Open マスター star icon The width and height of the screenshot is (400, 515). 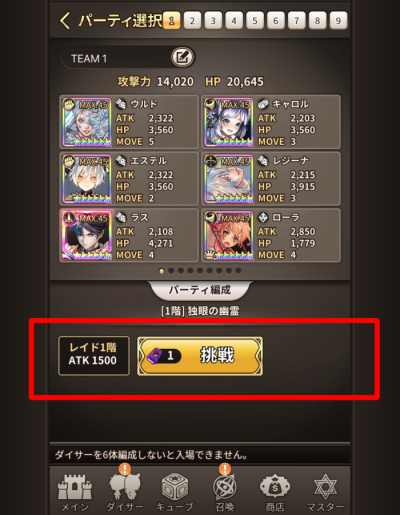(325, 492)
